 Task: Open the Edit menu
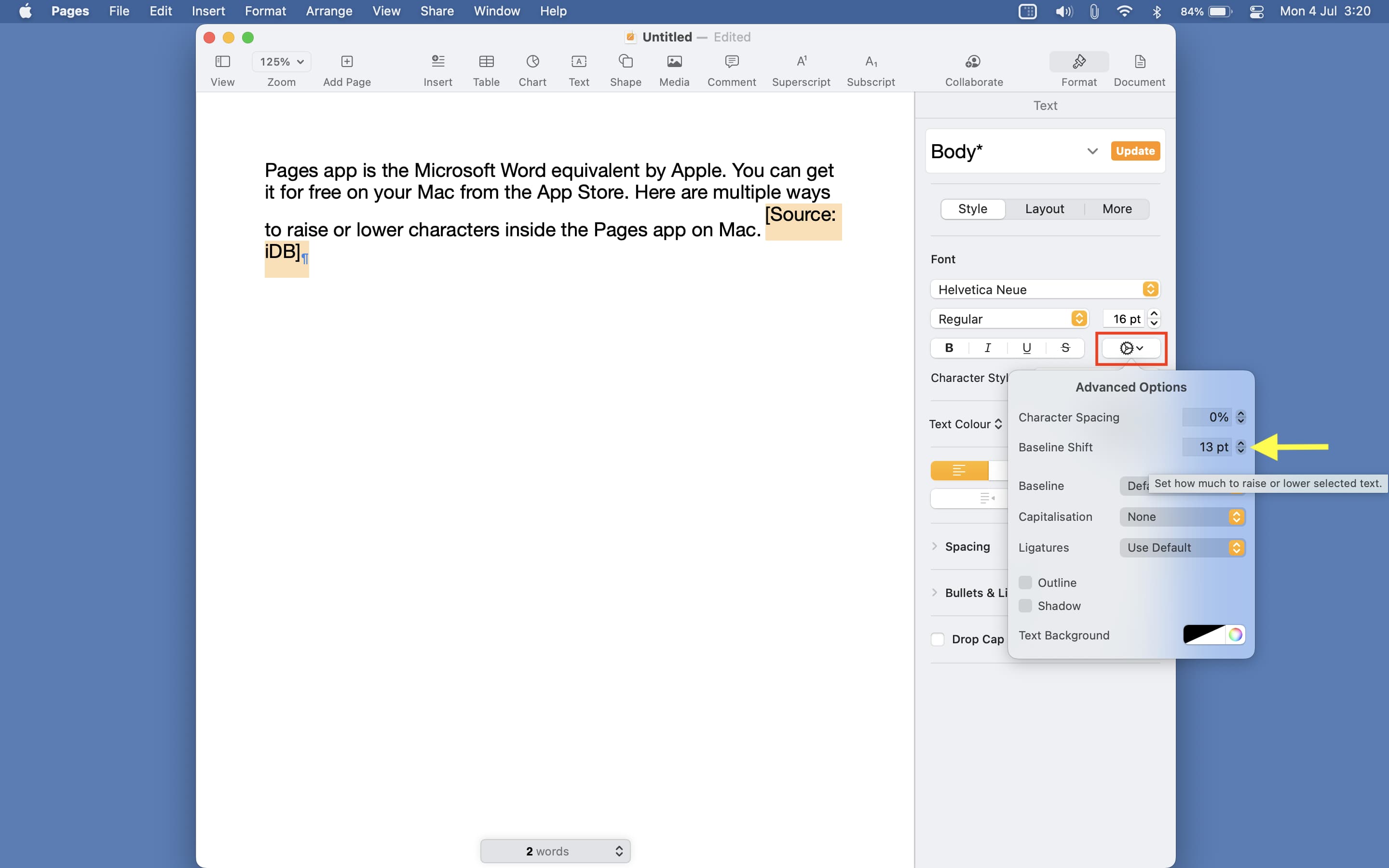click(160, 11)
